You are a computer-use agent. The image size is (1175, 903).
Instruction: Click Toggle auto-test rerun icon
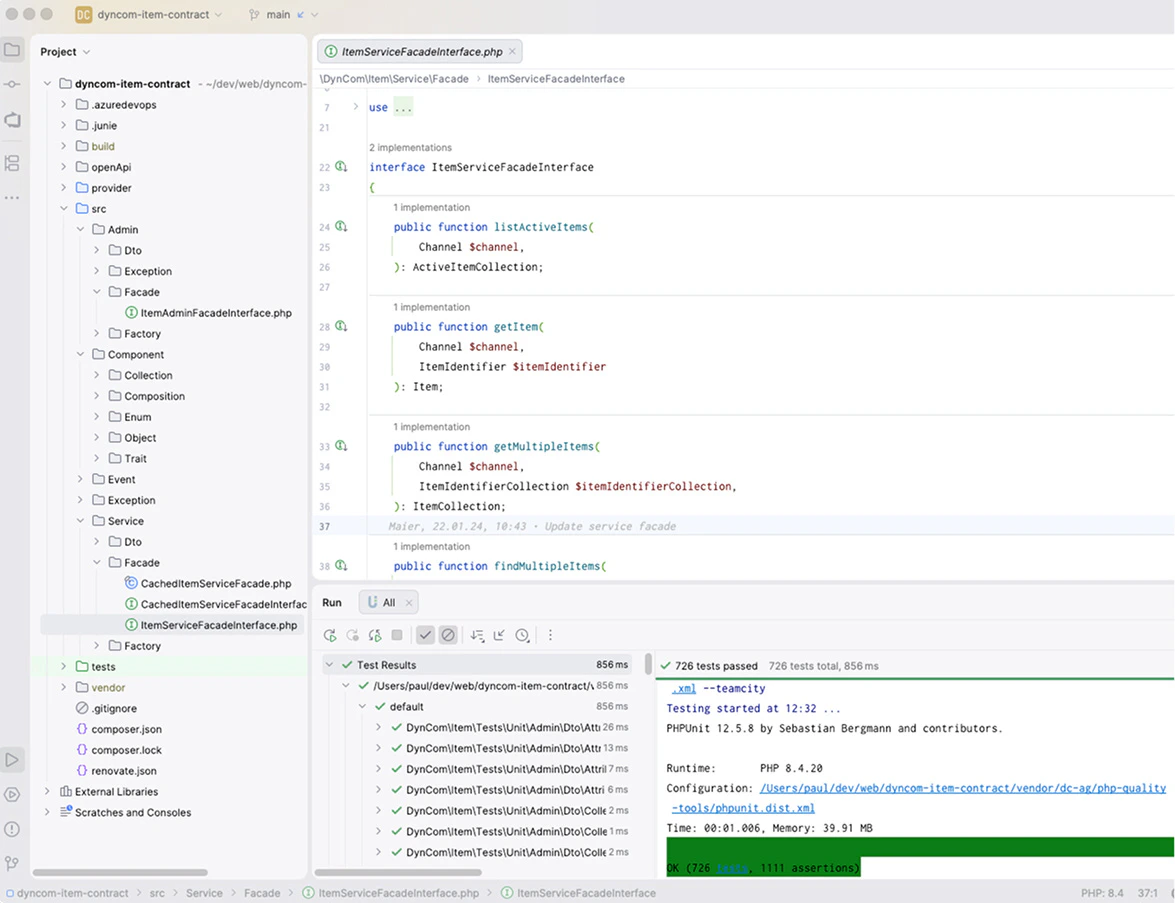pyautogui.click(x=375, y=635)
